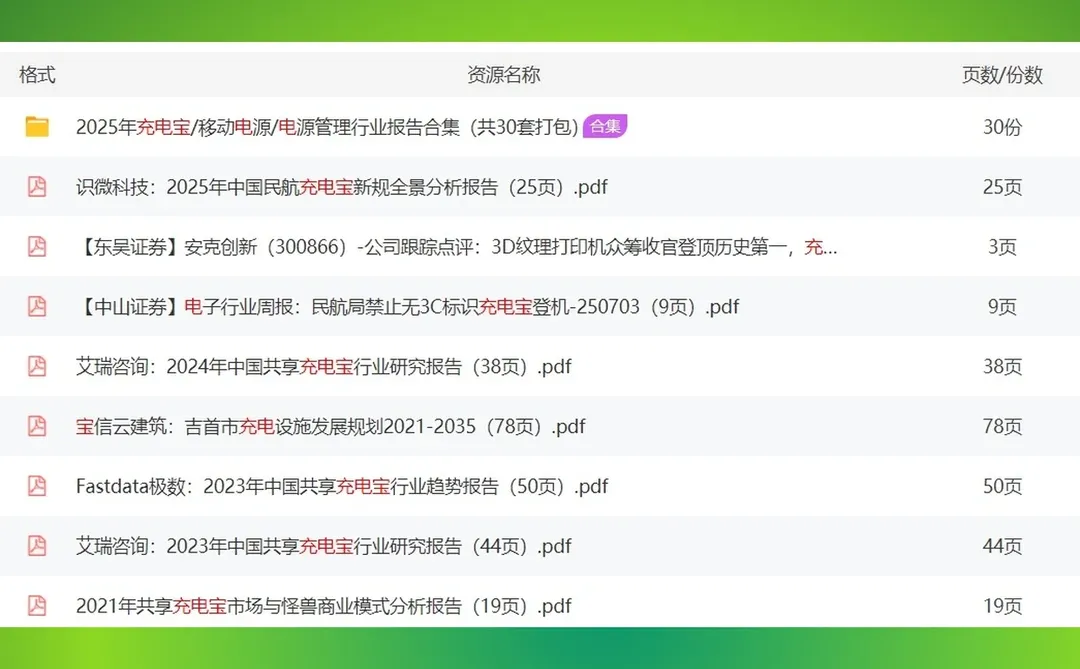The height and width of the screenshot is (669, 1080).
Task: Click the purple 合集 badge
Action: tap(605, 127)
